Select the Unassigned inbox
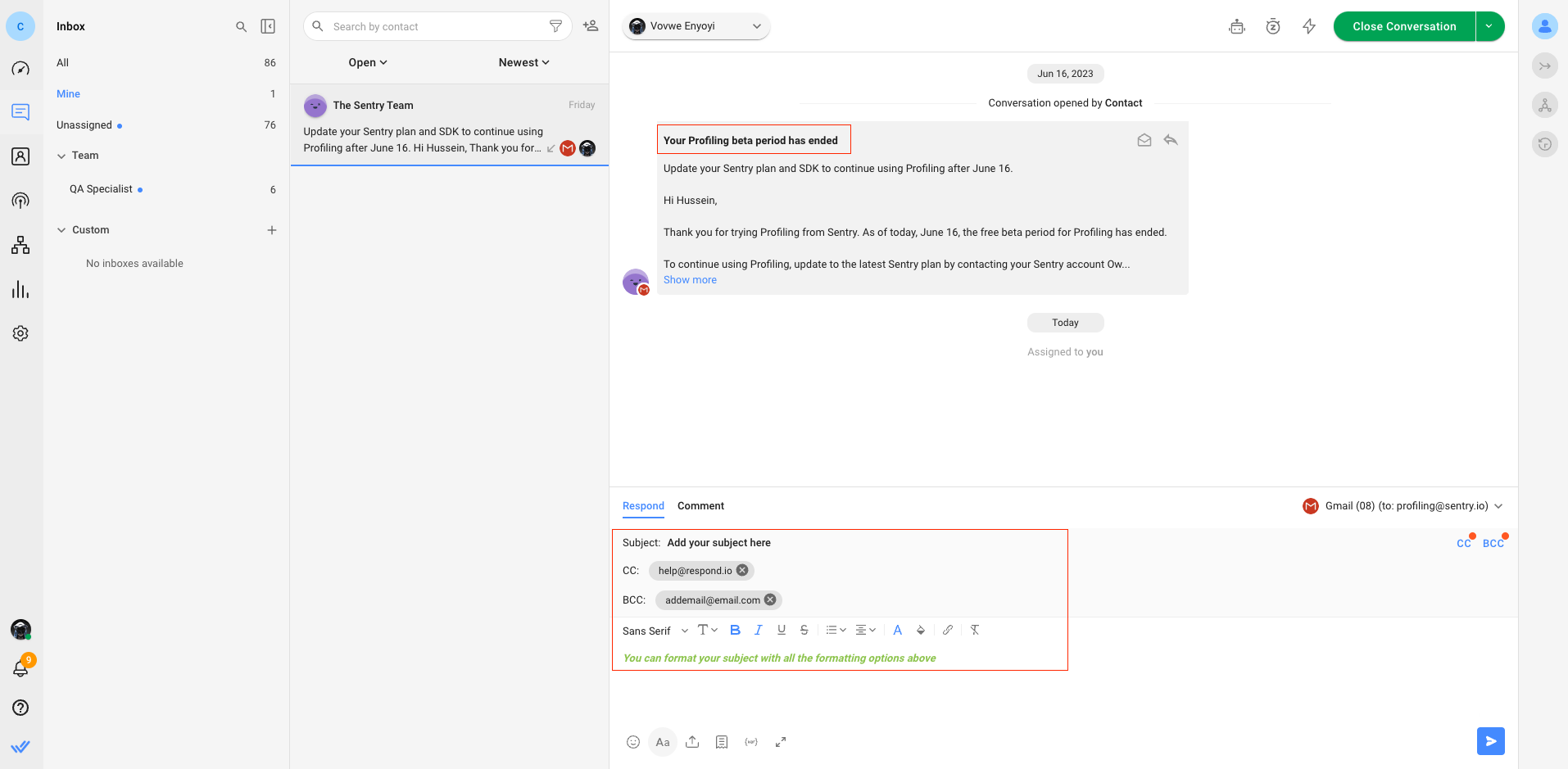 pos(84,125)
